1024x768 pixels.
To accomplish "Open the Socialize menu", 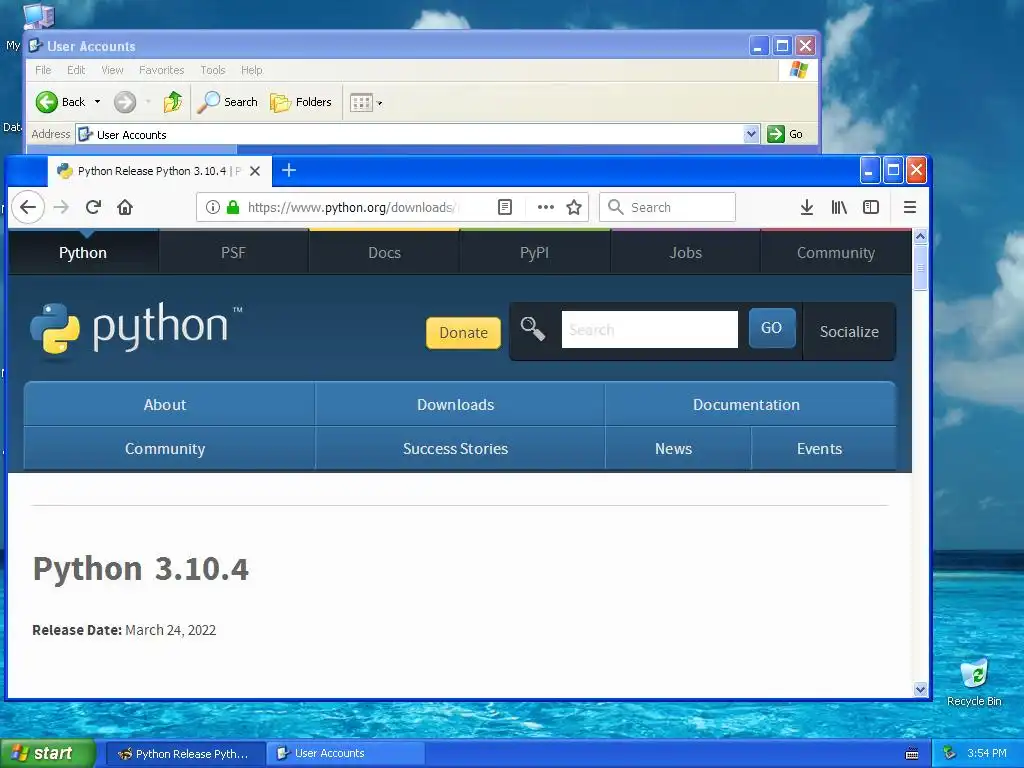I will tap(849, 332).
